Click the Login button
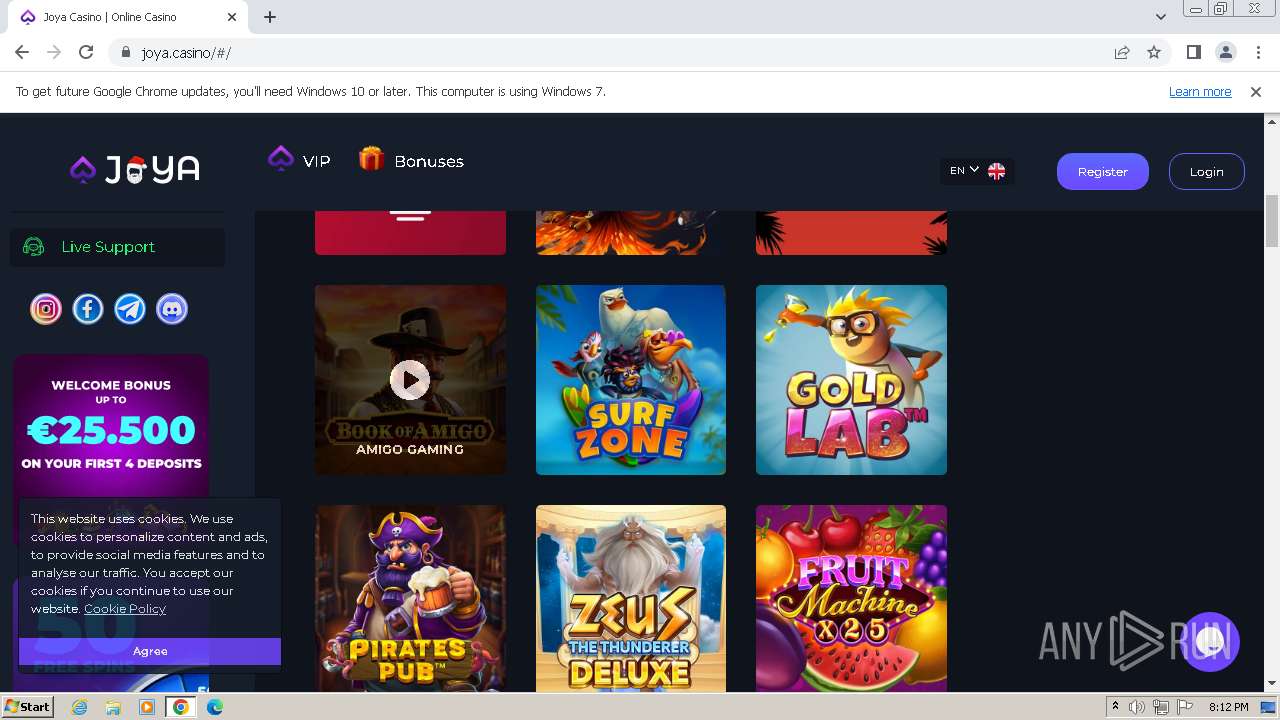Screen dimensions: 1280x720 click(1207, 171)
